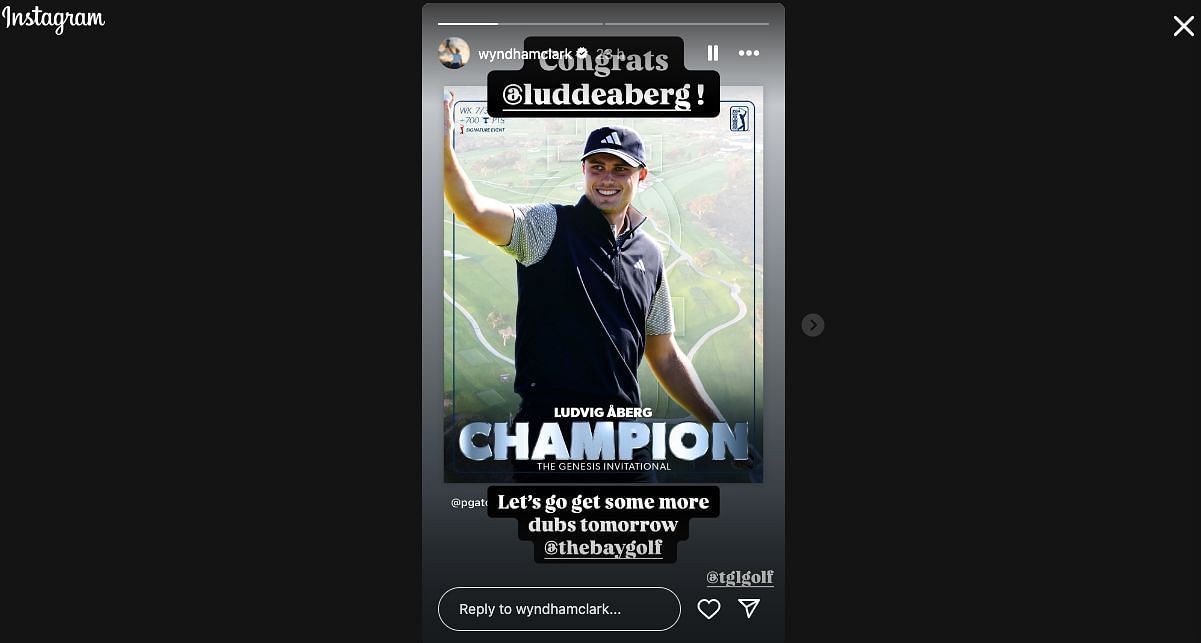Click the PGA Tour logo on the photo
Screen dimensions: 1201x643
point(739,119)
